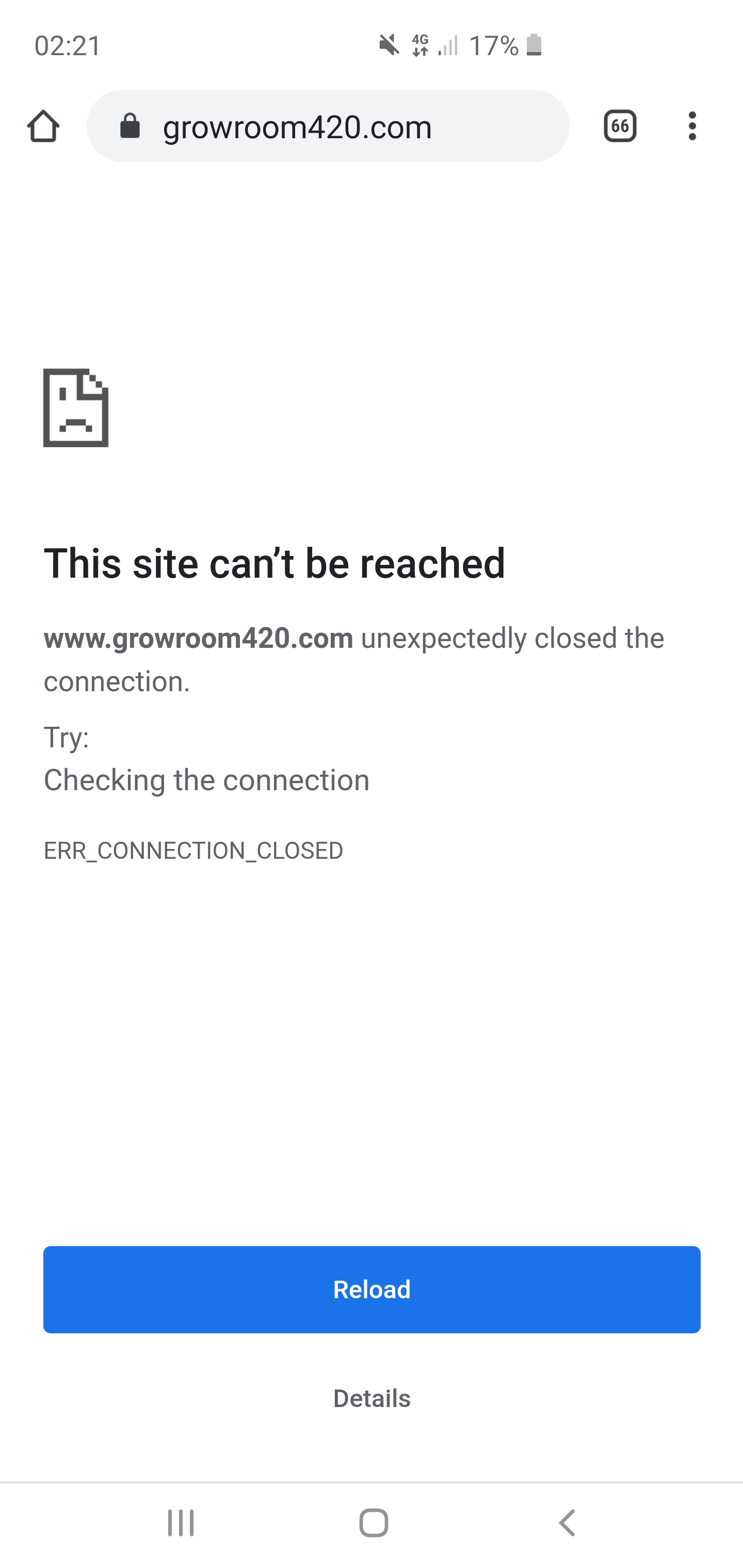The image size is (743, 1568).
Task: Tap the signal strength indicator
Action: [x=448, y=46]
